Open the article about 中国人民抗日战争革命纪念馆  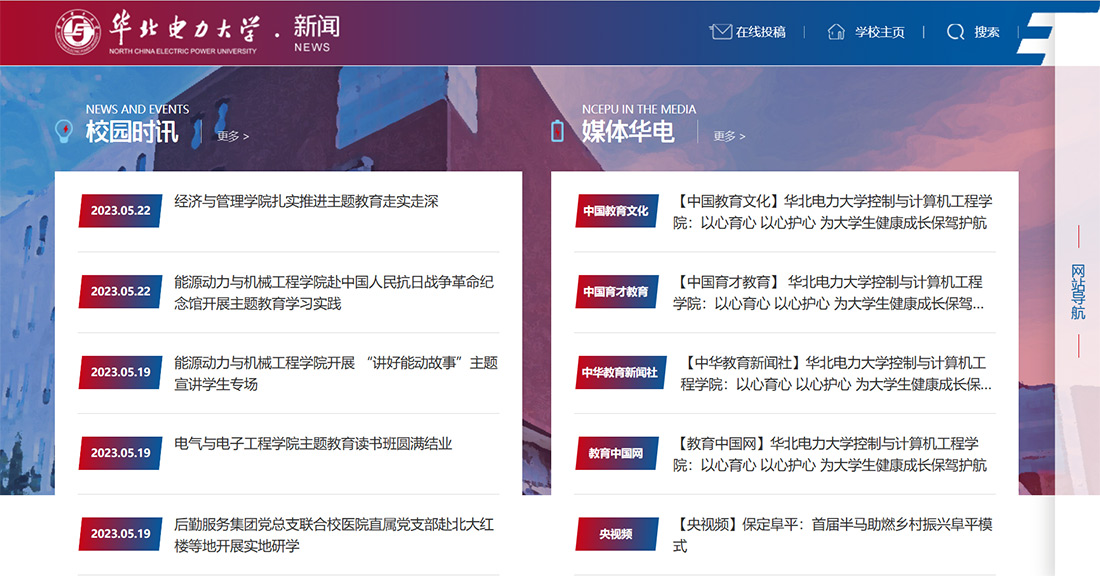[334, 292]
